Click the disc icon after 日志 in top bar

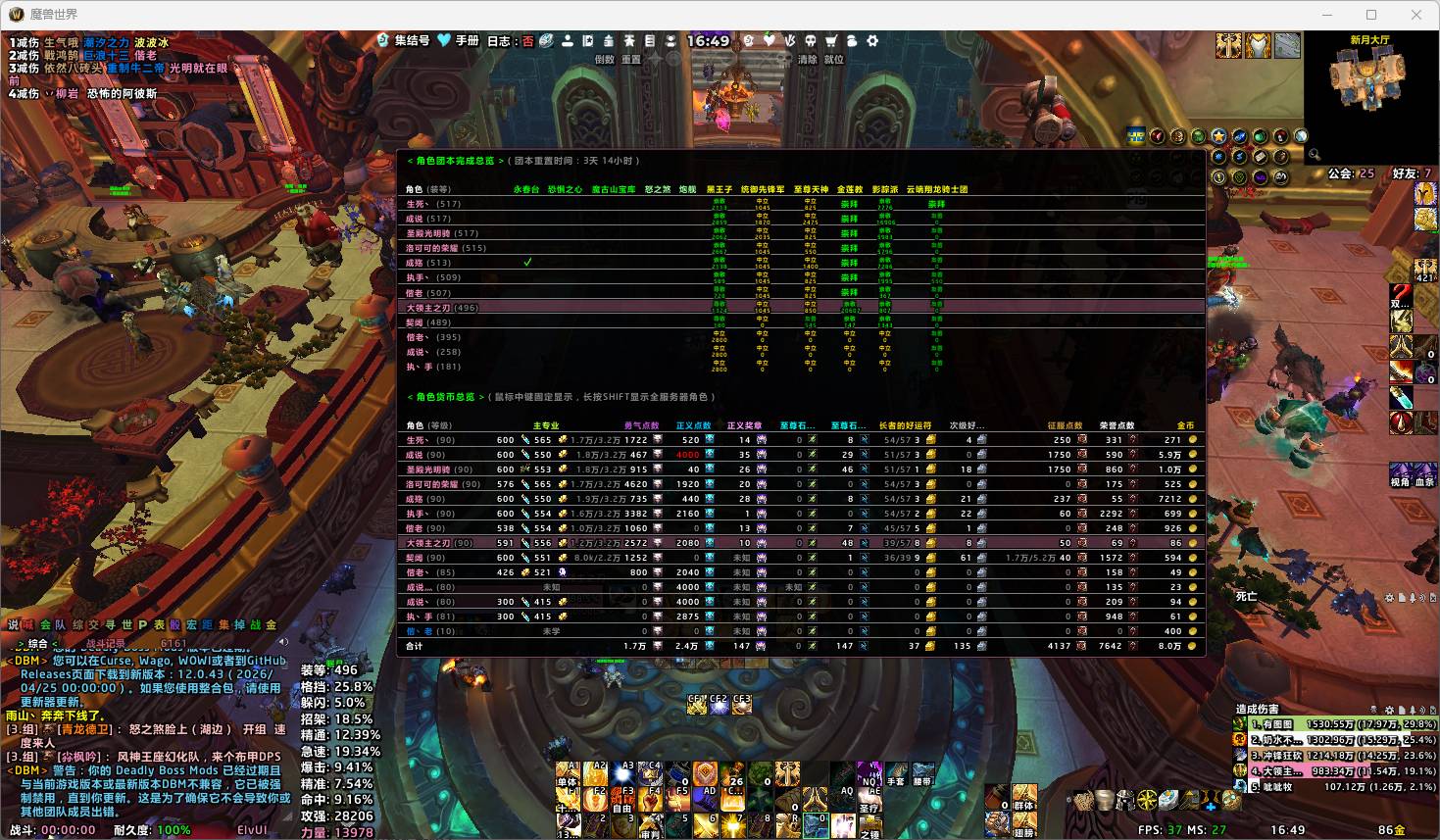click(x=546, y=41)
